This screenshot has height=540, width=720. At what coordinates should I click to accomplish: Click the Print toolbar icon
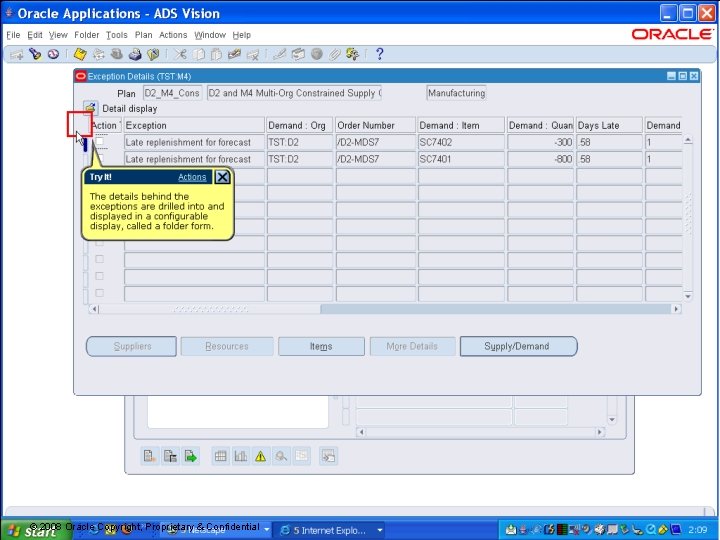coord(135,55)
